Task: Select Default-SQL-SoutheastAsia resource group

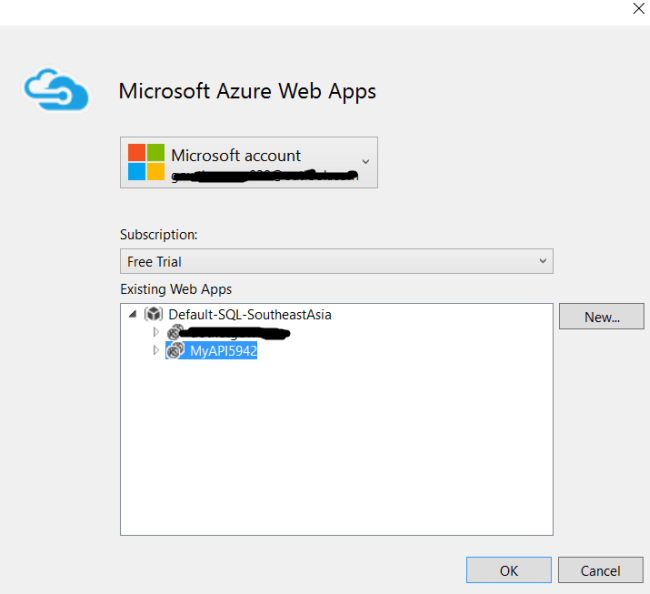Action: (250, 315)
